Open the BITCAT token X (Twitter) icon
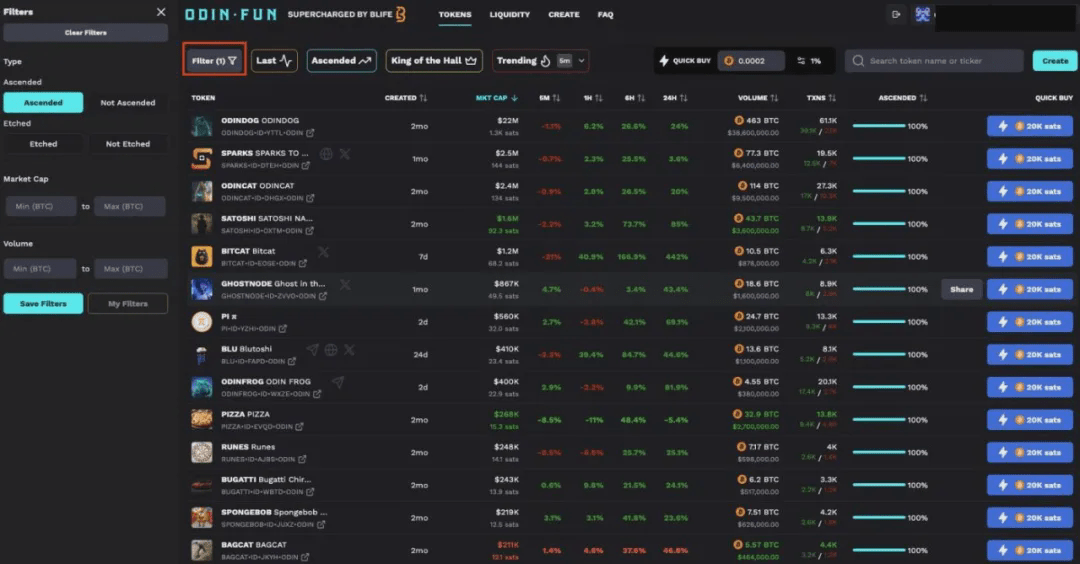The image size is (1080, 564). (x=323, y=252)
